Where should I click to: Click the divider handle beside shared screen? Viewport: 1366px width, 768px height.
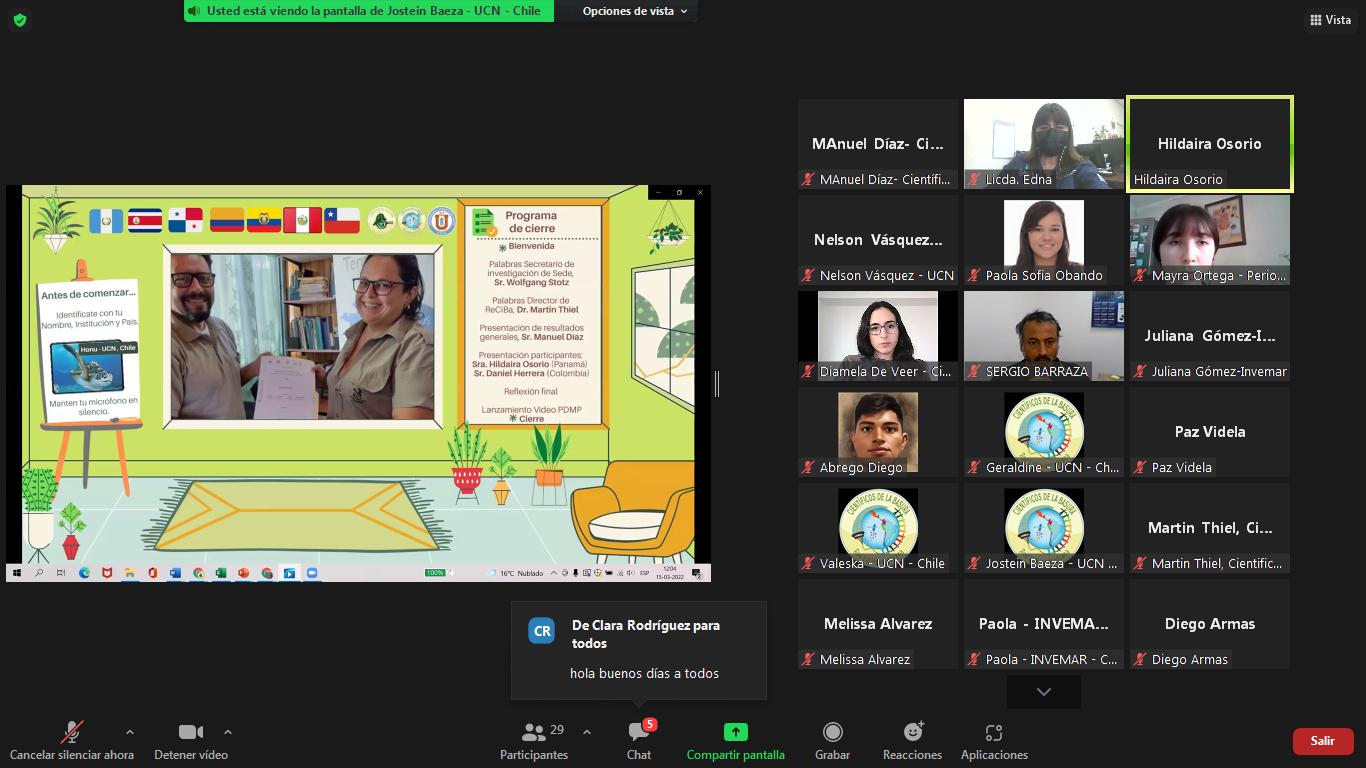[x=716, y=383]
